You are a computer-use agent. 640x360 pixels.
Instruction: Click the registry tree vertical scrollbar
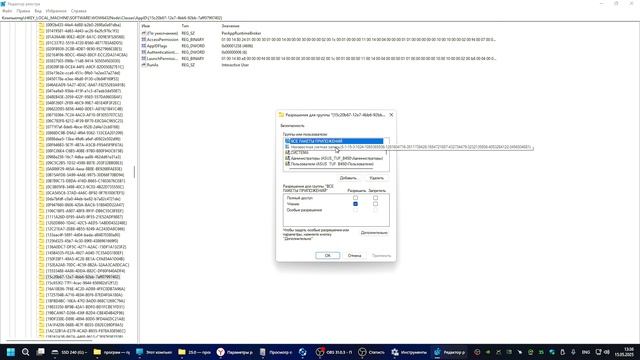tap(134, 172)
